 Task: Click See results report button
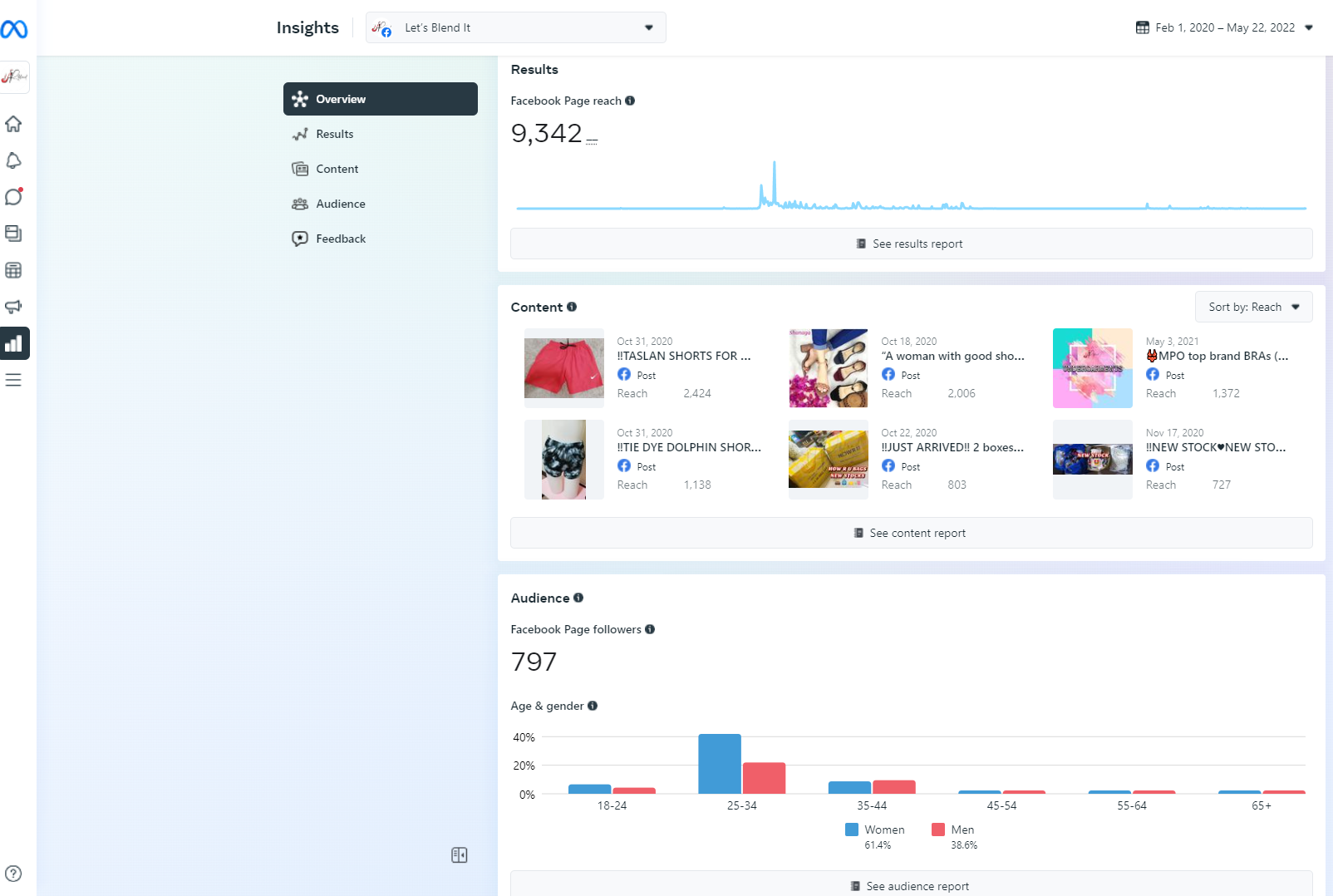(912, 244)
